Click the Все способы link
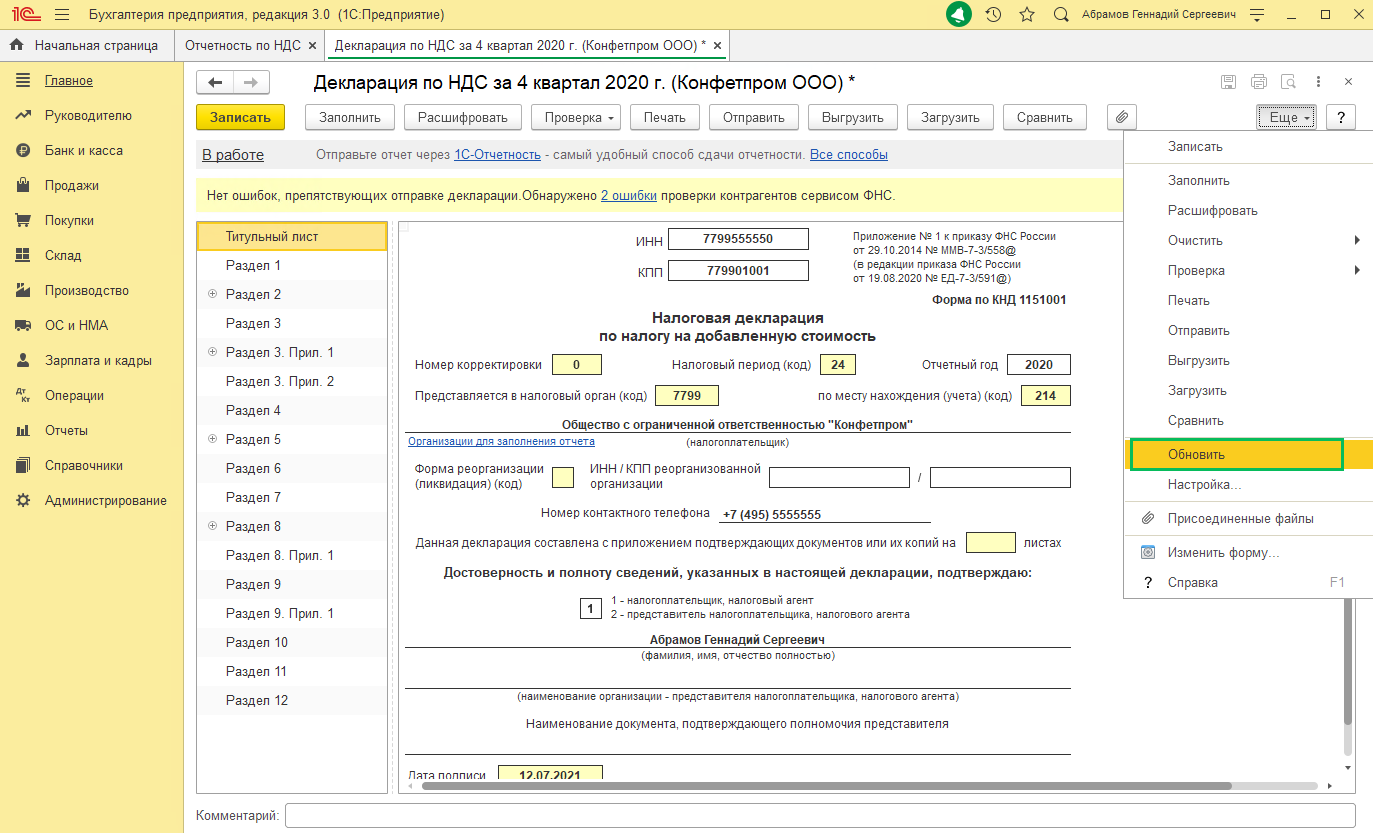Image resolution: width=1373 pixels, height=833 pixels. pos(849,155)
